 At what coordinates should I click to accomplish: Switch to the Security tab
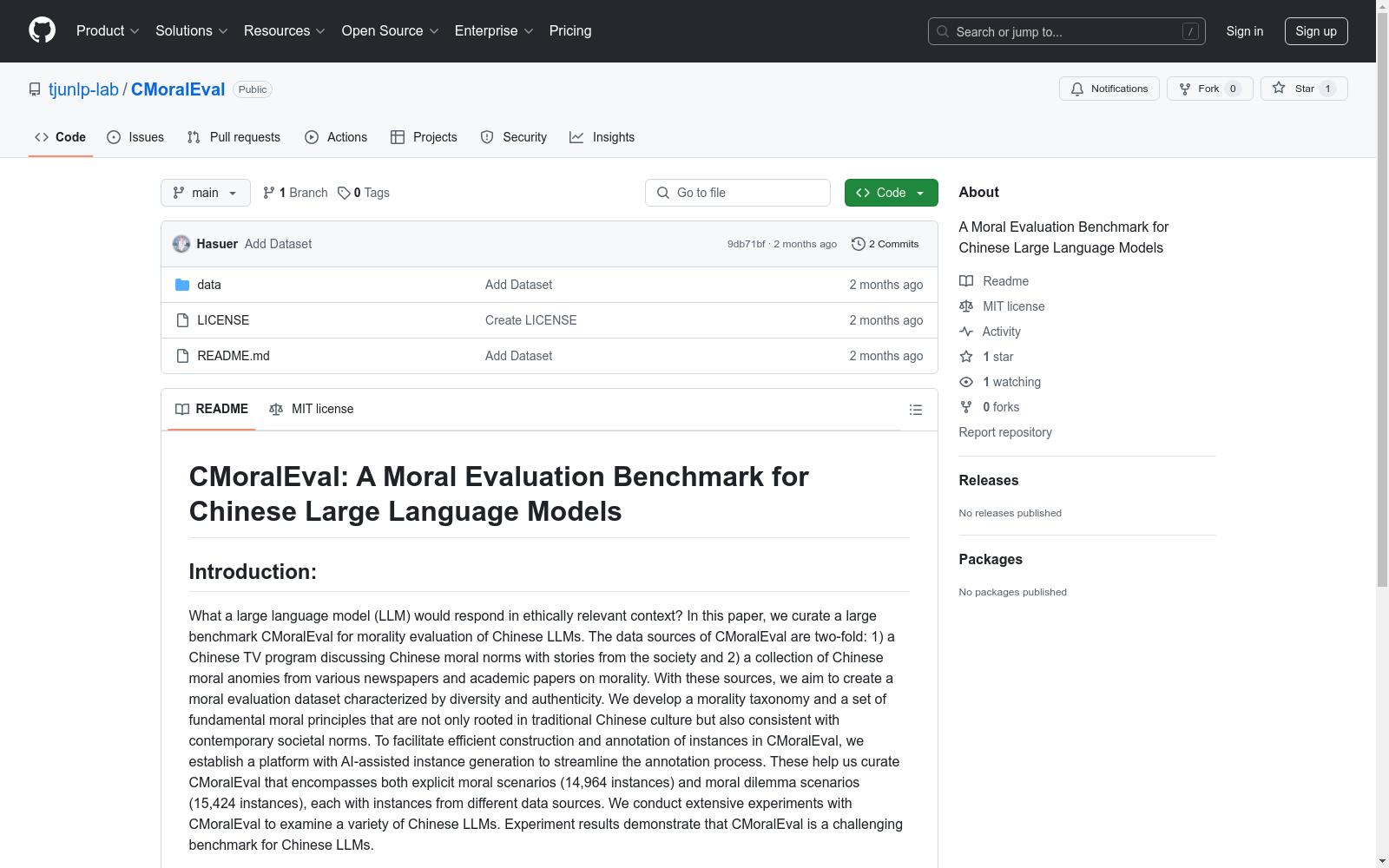514,137
